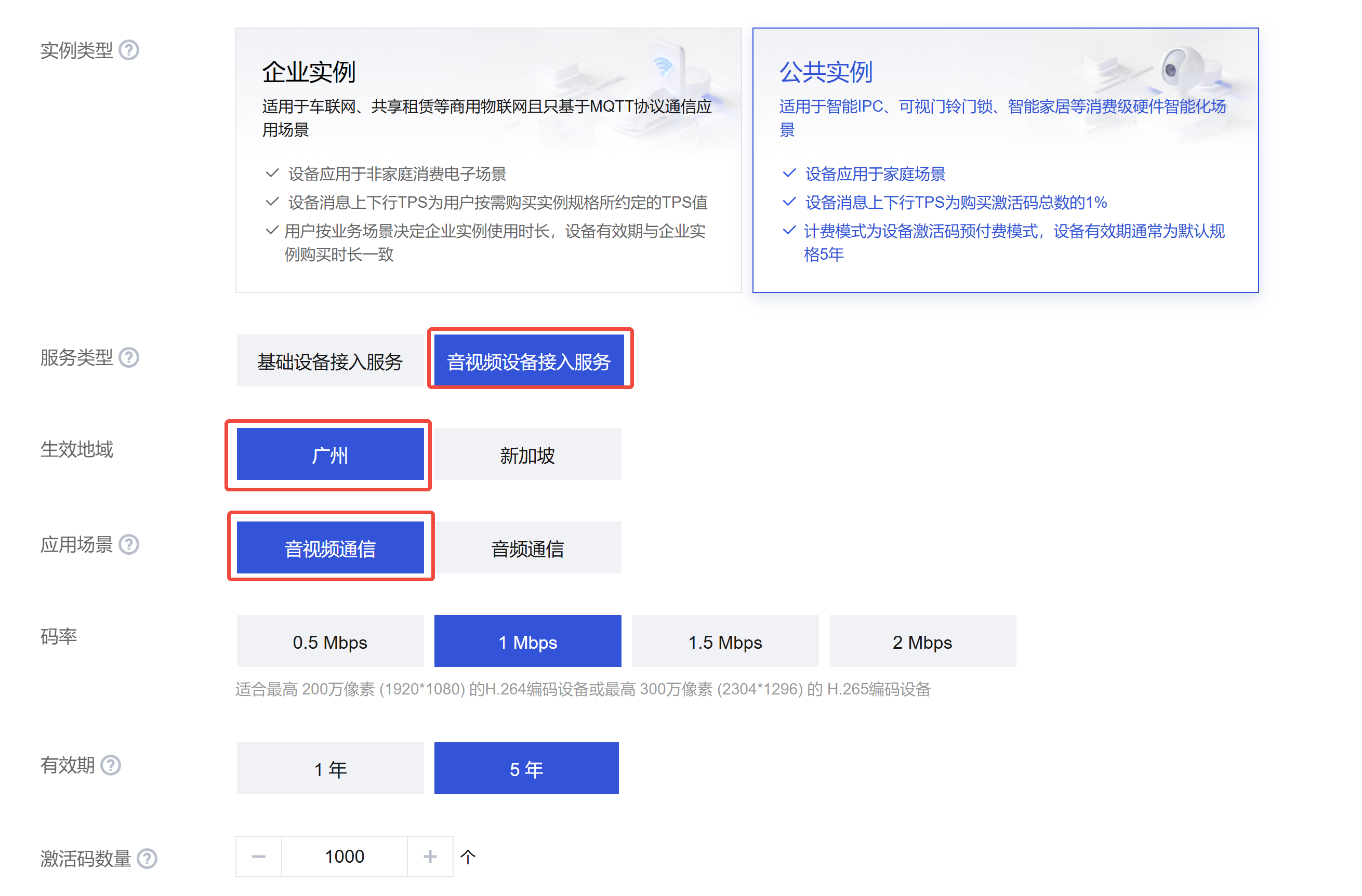The height and width of the screenshot is (896, 1362).
Task: Click help icon beside 应用场景
Action: coord(129,544)
